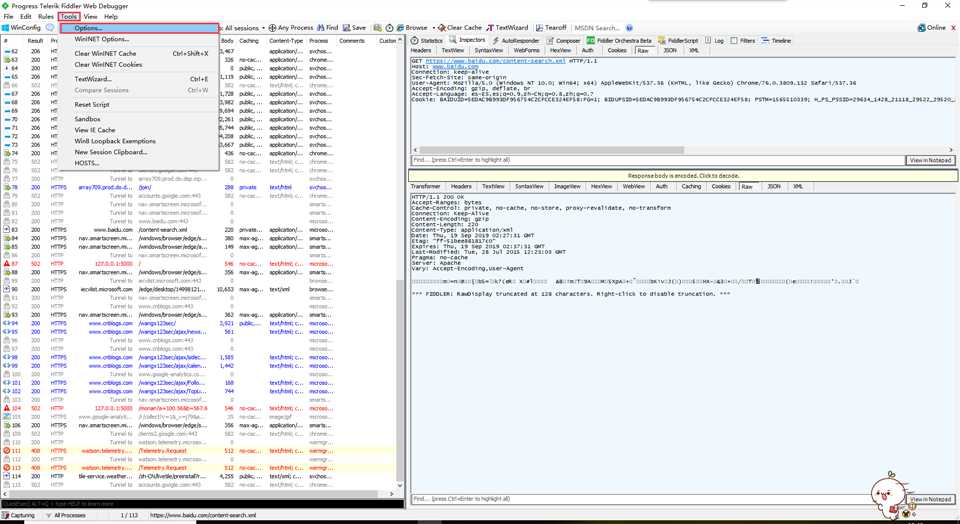Open TextWizard from the toolbar
This screenshot has width=960, height=524.
(x=507, y=28)
